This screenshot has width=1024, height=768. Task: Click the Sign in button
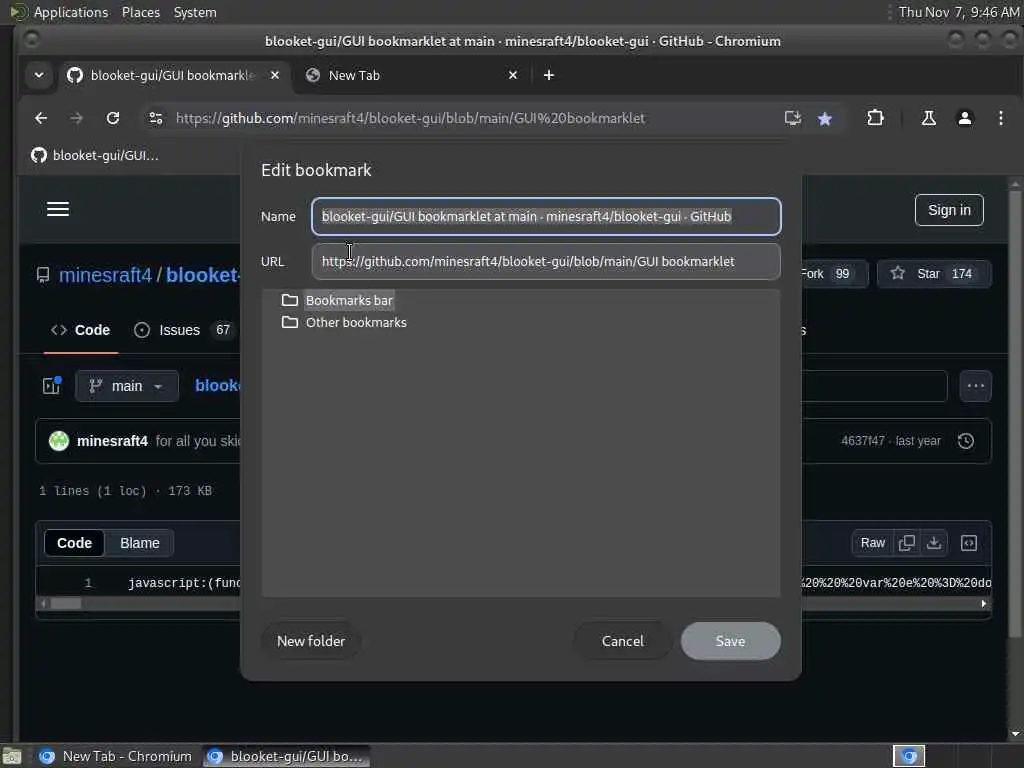point(949,210)
